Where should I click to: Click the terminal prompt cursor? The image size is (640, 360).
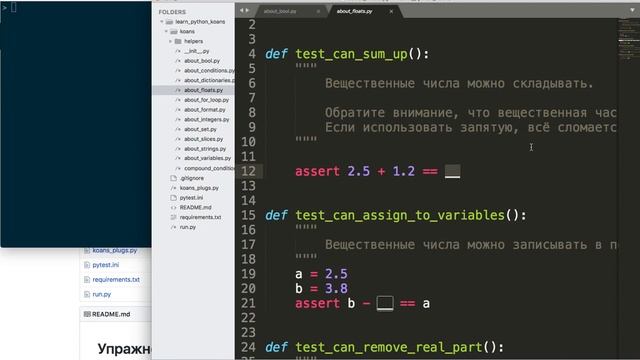click(x=13, y=7)
